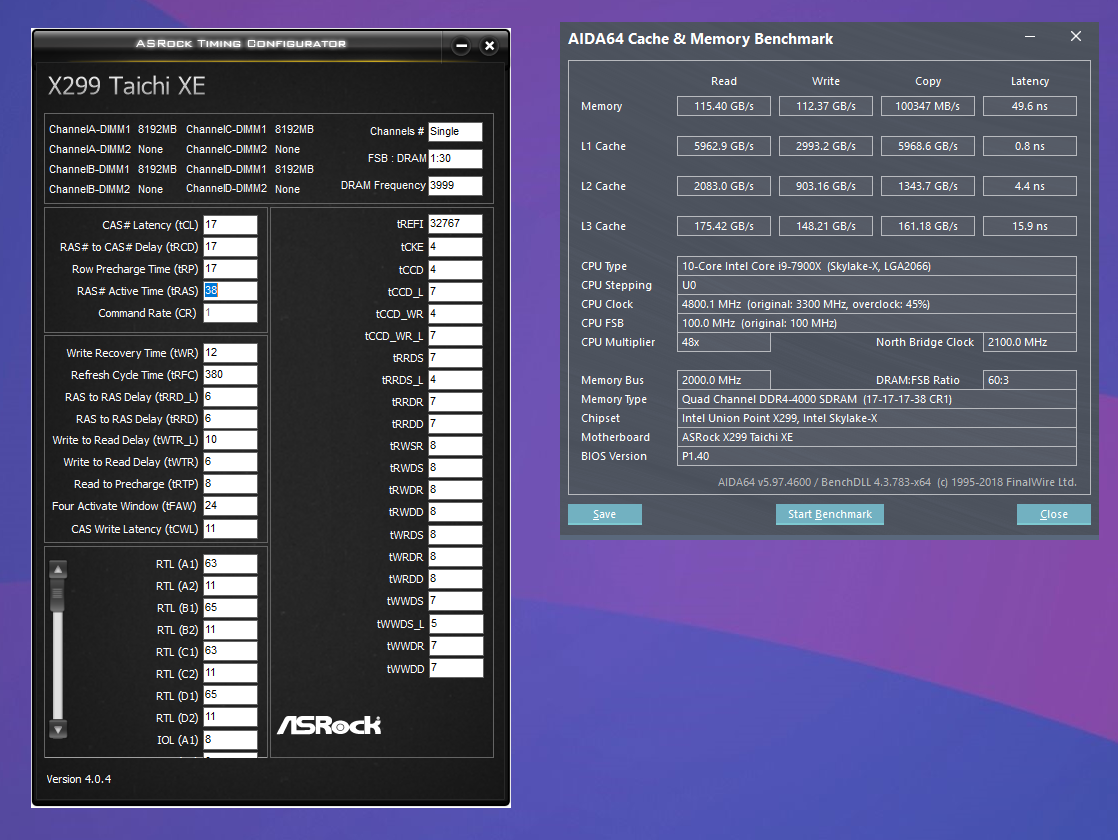This screenshot has width=1118, height=840.
Task: Click the RTL (C2) value field
Action: click(x=230, y=674)
